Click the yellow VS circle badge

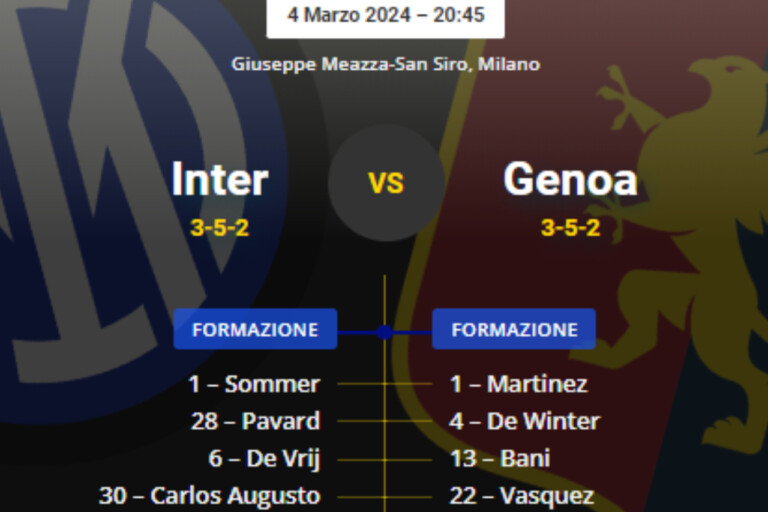[386, 183]
